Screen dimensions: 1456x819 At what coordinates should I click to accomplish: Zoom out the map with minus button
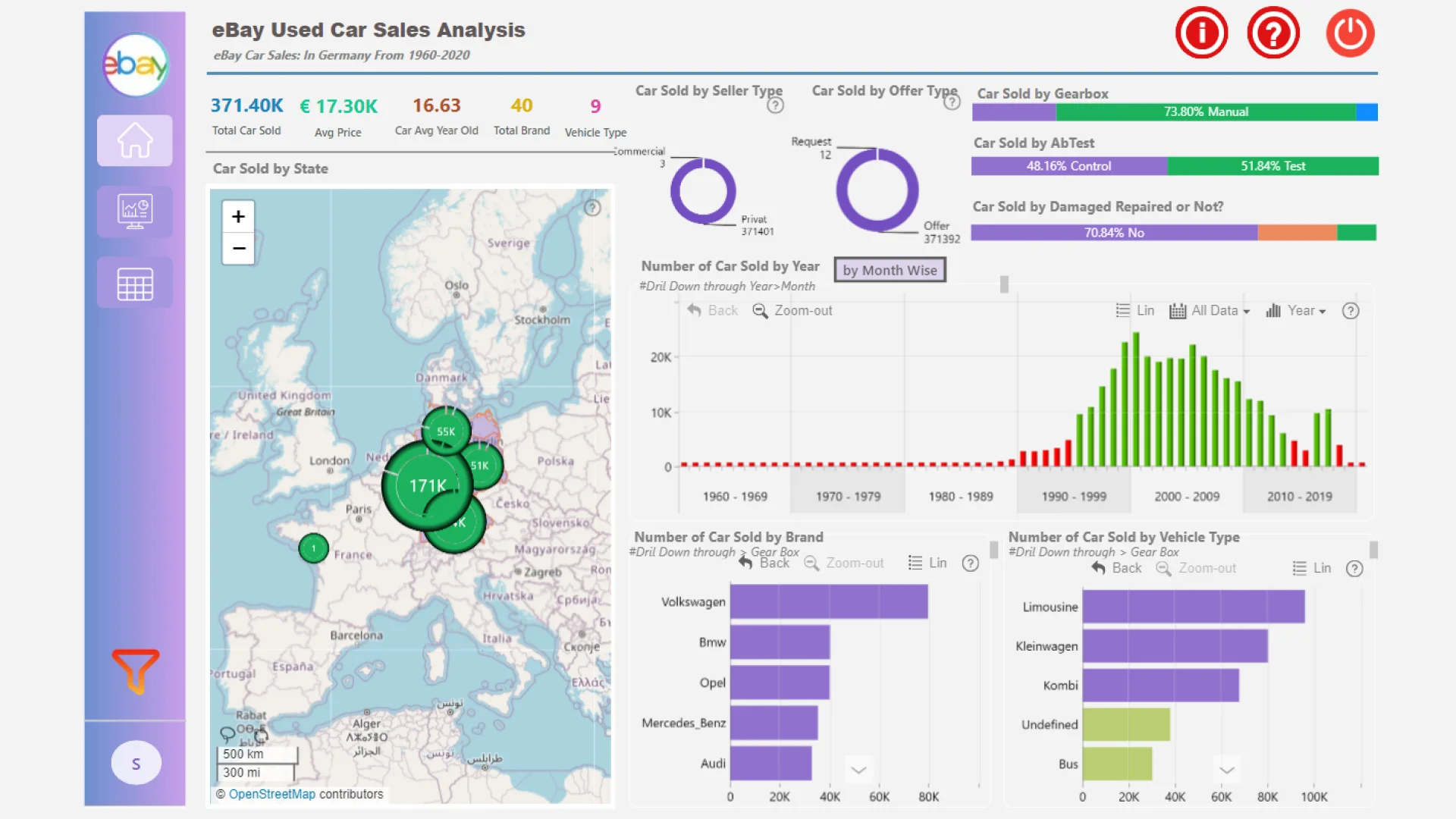238,248
